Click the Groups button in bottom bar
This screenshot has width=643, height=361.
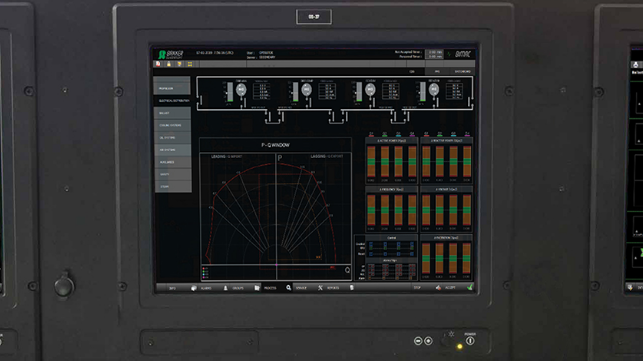pos(238,288)
